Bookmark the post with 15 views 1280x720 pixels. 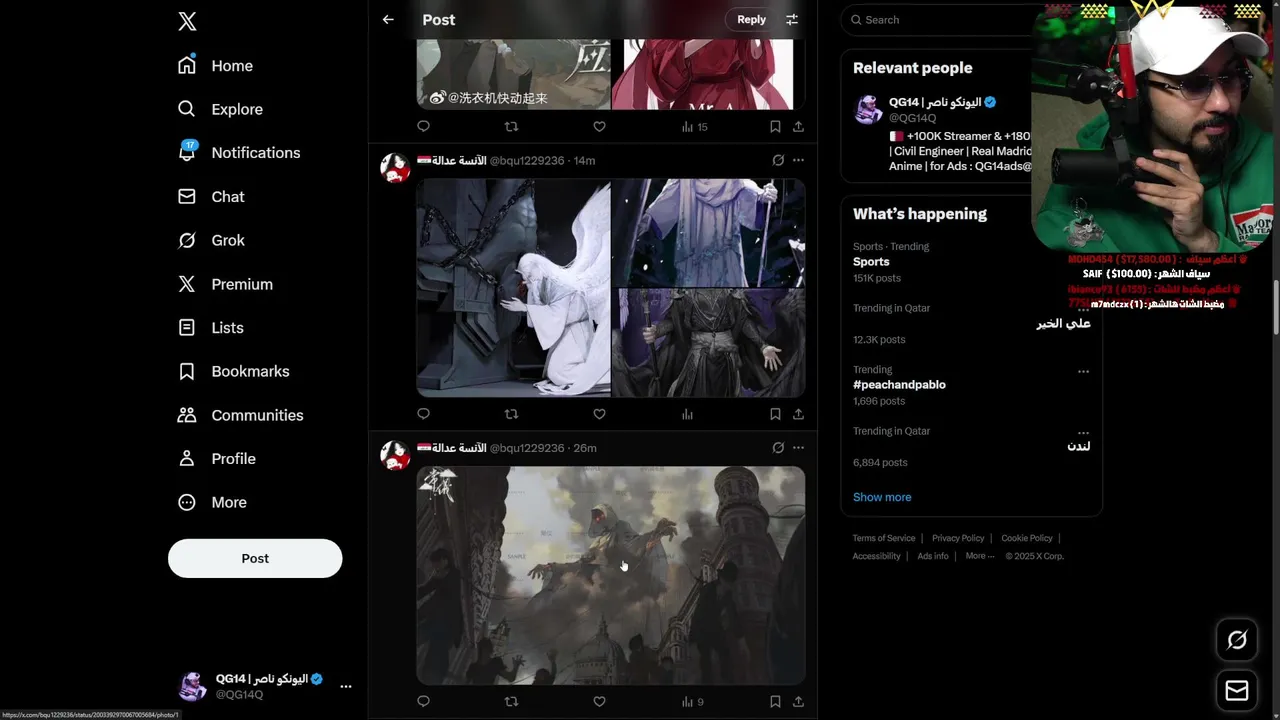[x=775, y=126]
